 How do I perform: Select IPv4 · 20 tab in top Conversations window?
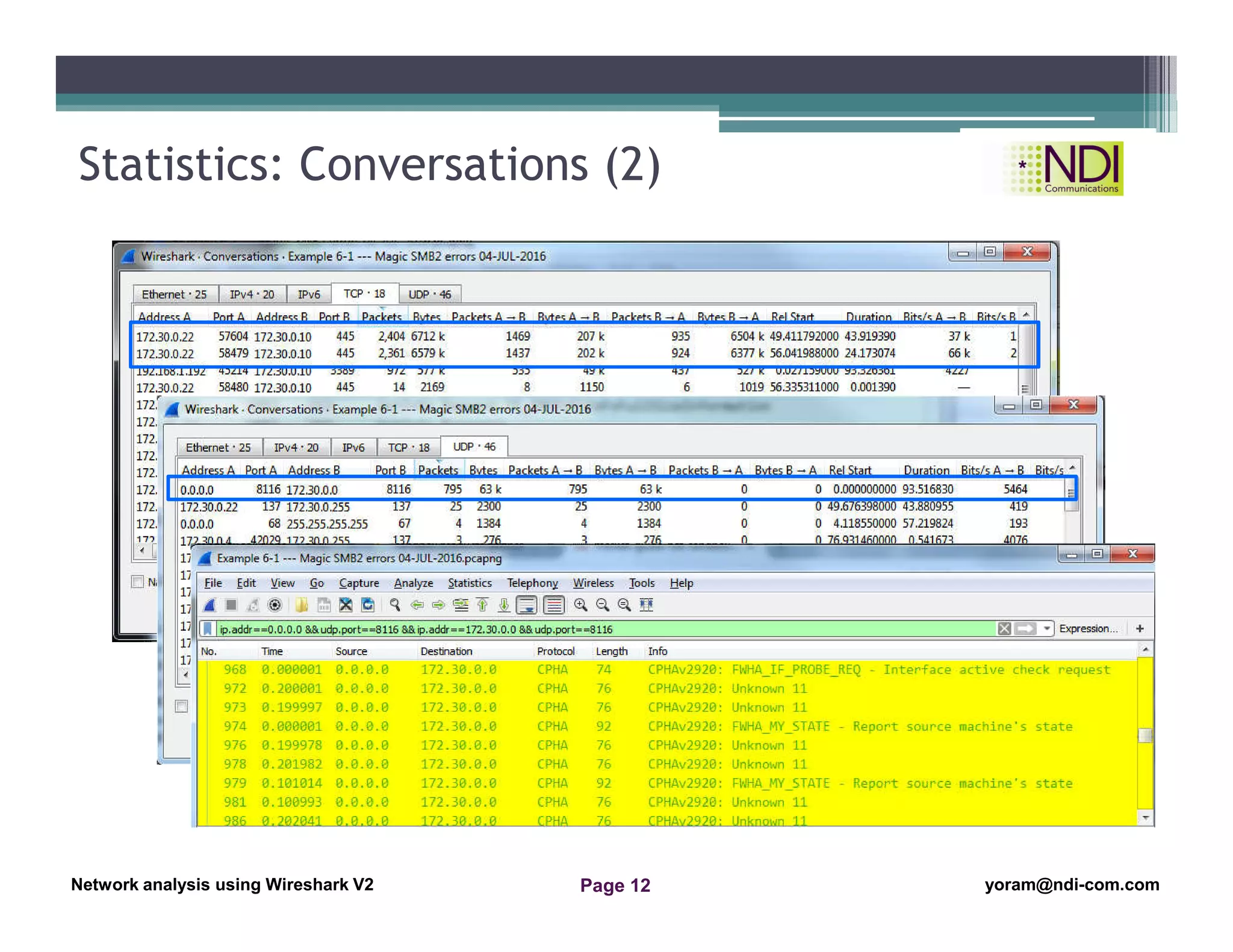pos(252,294)
